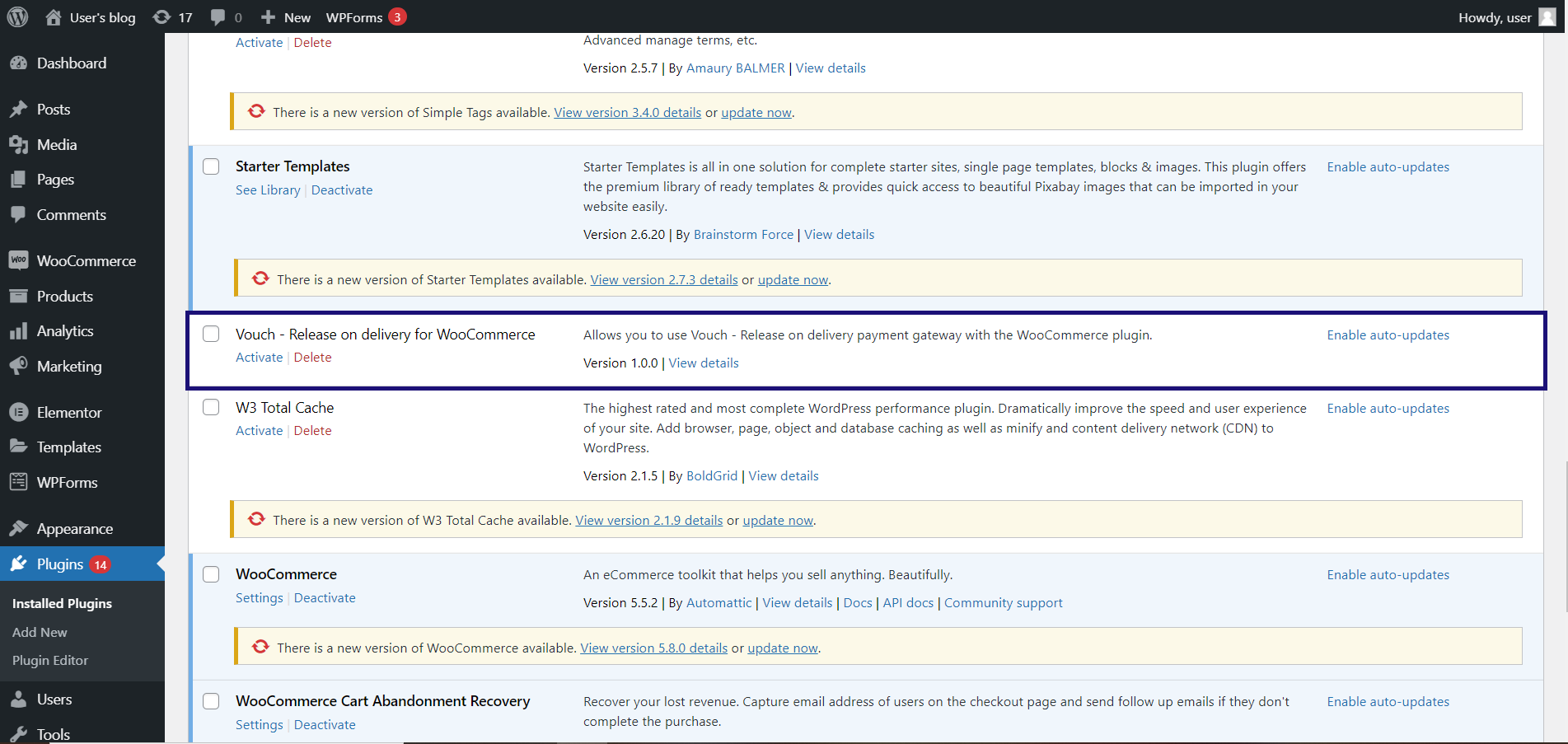
Task: Click the plus icon next to New
Action: click(x=268, y=16)
